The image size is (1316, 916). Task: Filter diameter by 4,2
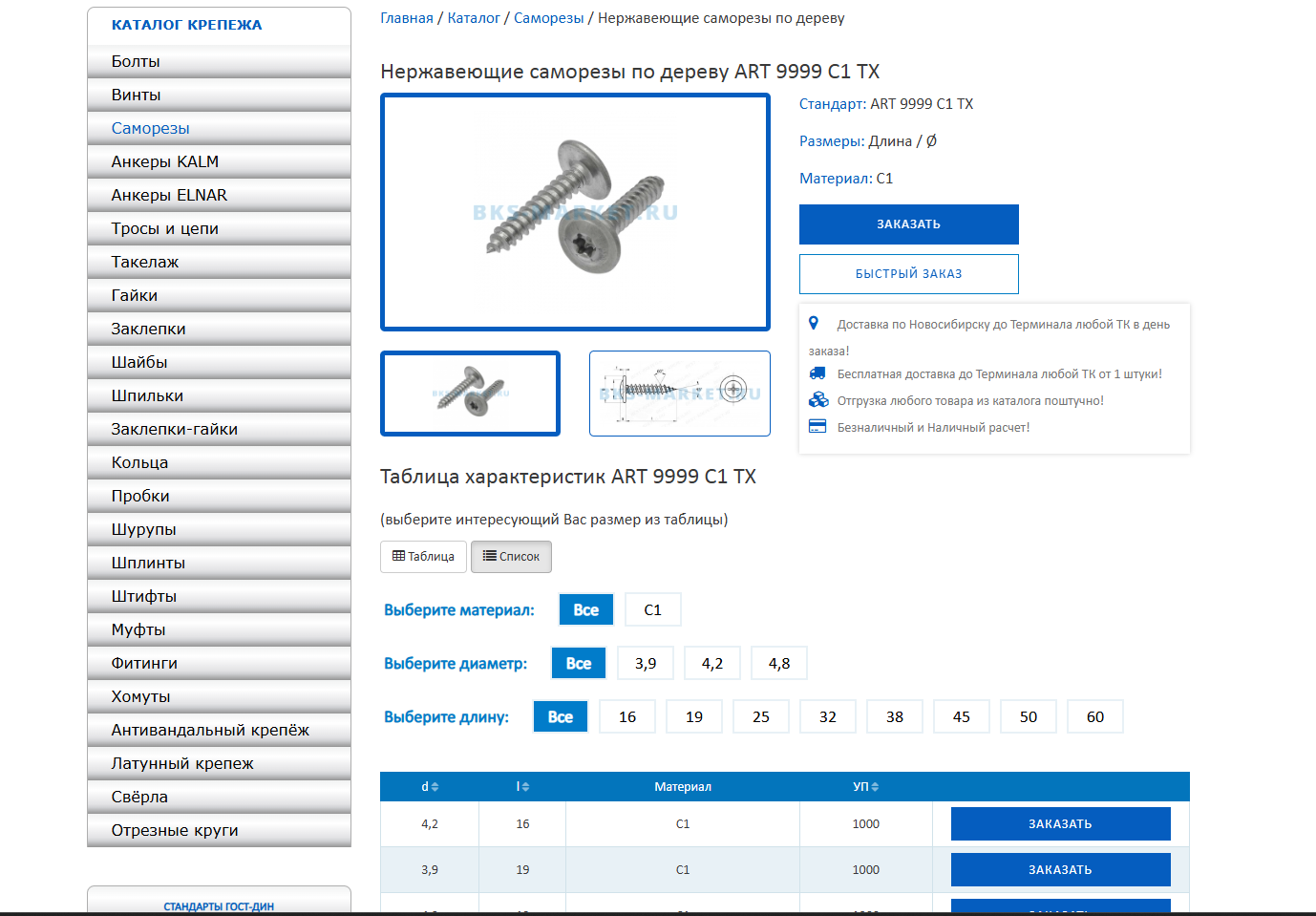pyautogui.click(x=712, y=664)
